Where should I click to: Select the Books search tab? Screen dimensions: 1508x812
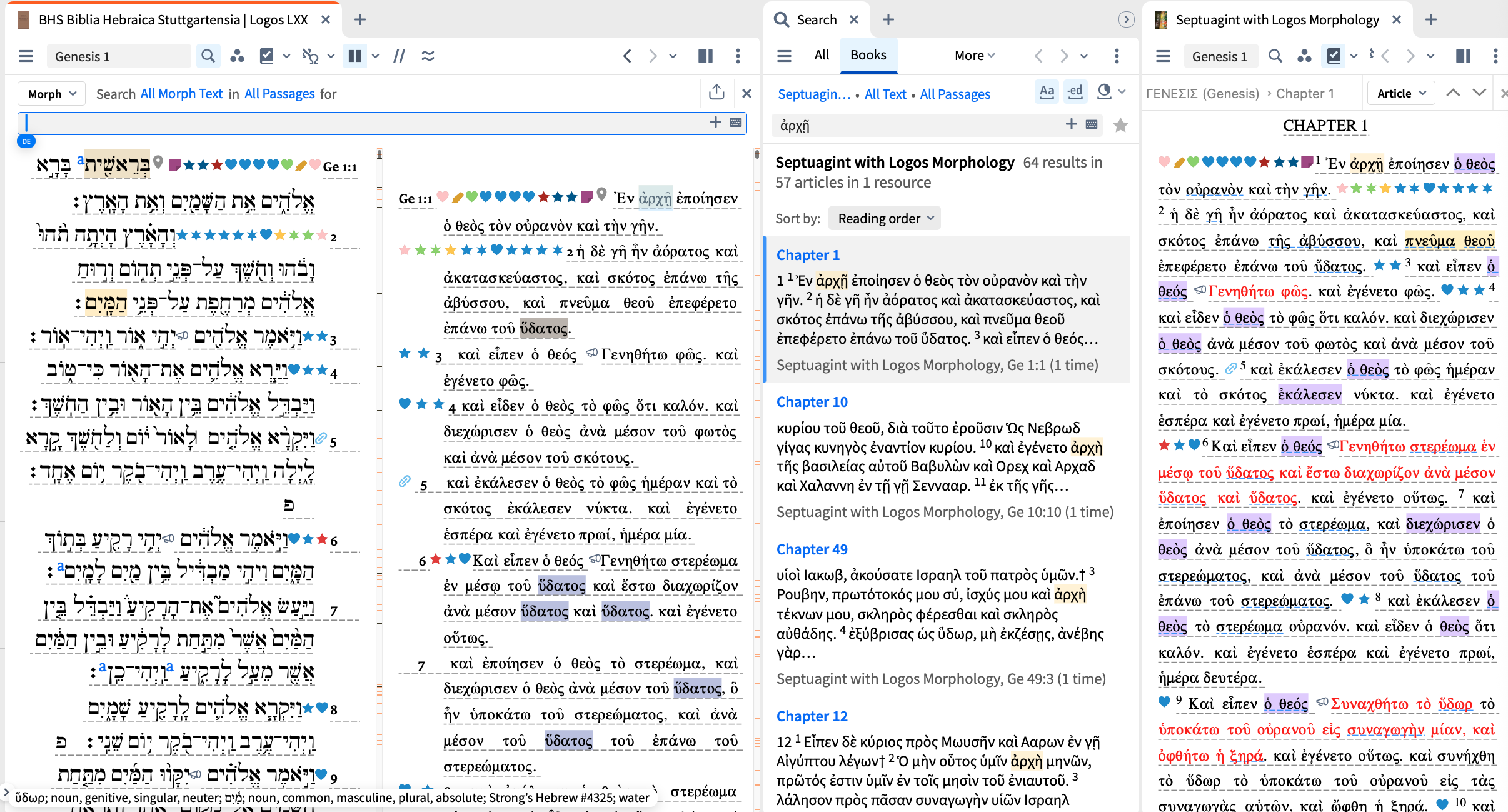(868, 55)
